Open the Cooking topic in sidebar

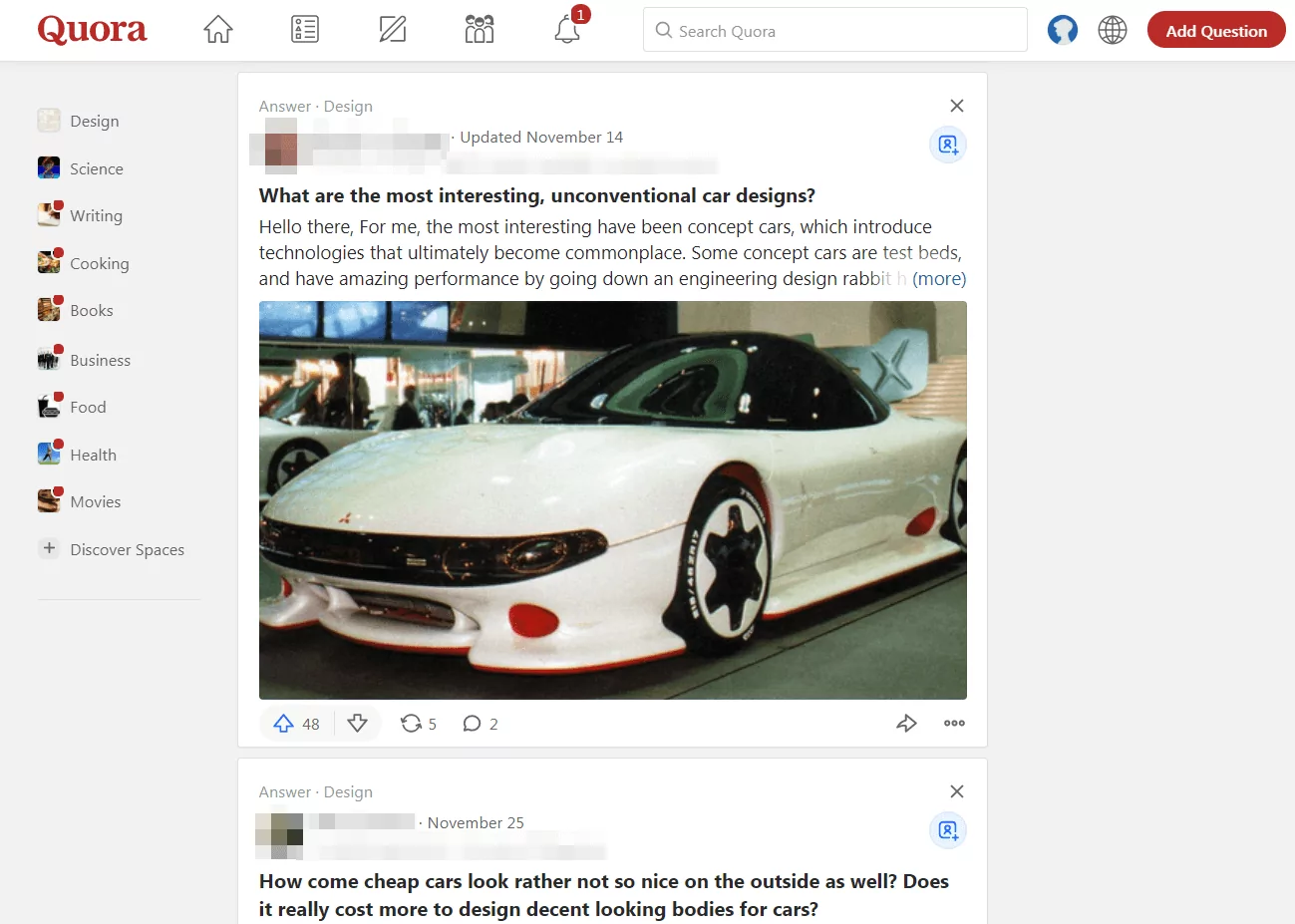tap(101, 263)
